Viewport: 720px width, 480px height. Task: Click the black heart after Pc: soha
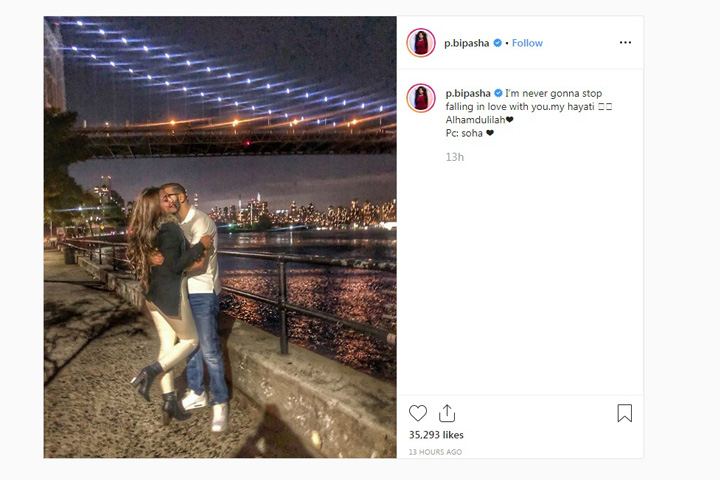[x=489, y=133]
